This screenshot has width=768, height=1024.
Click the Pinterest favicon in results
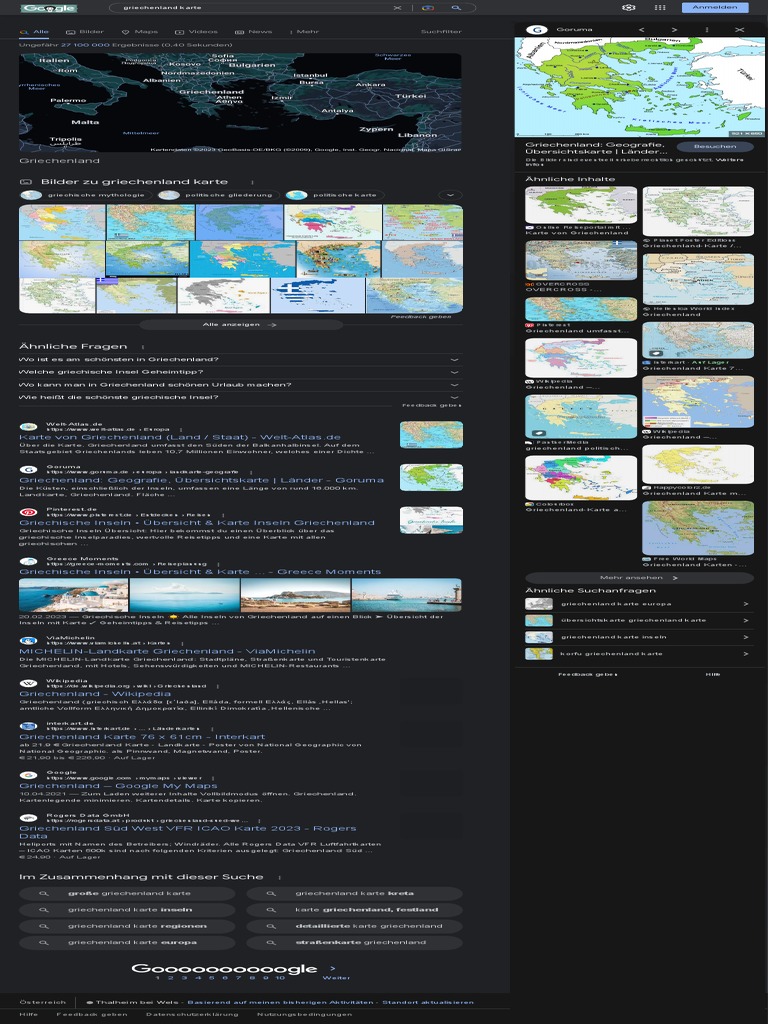click(28, 512)
